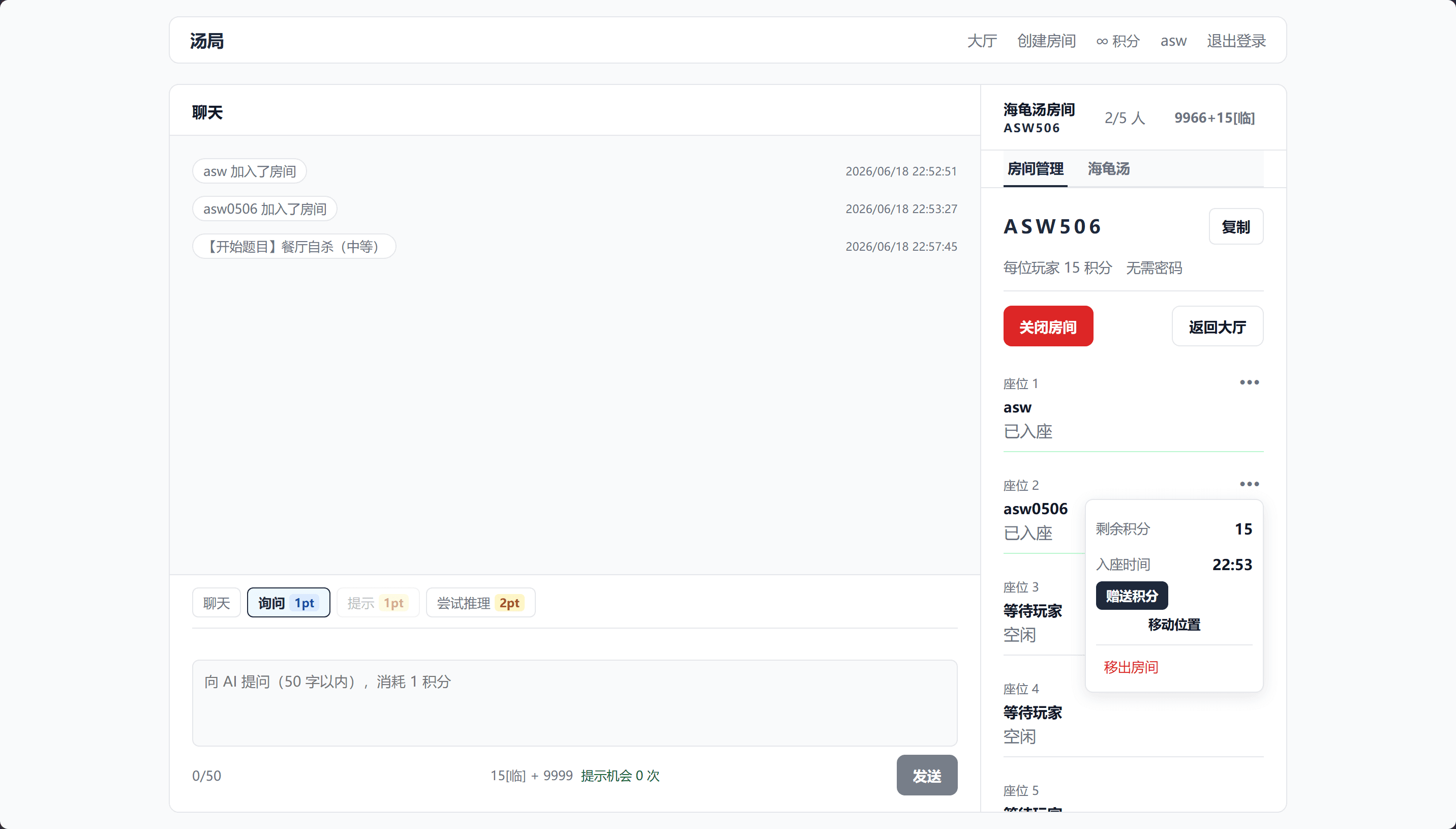This screenshot has height=829, width=1456.
Task: Select the 询问 1pt message mode
Action: [288, 602]
